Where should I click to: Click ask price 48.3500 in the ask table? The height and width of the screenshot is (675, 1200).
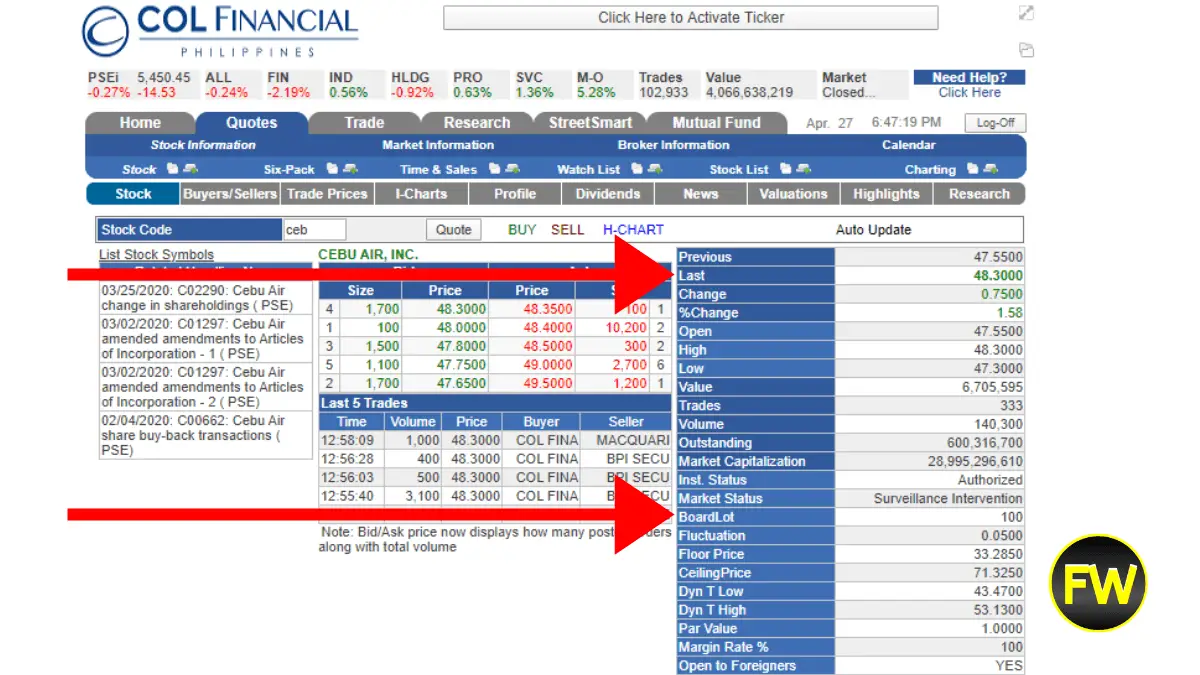(x=548, y=309)
